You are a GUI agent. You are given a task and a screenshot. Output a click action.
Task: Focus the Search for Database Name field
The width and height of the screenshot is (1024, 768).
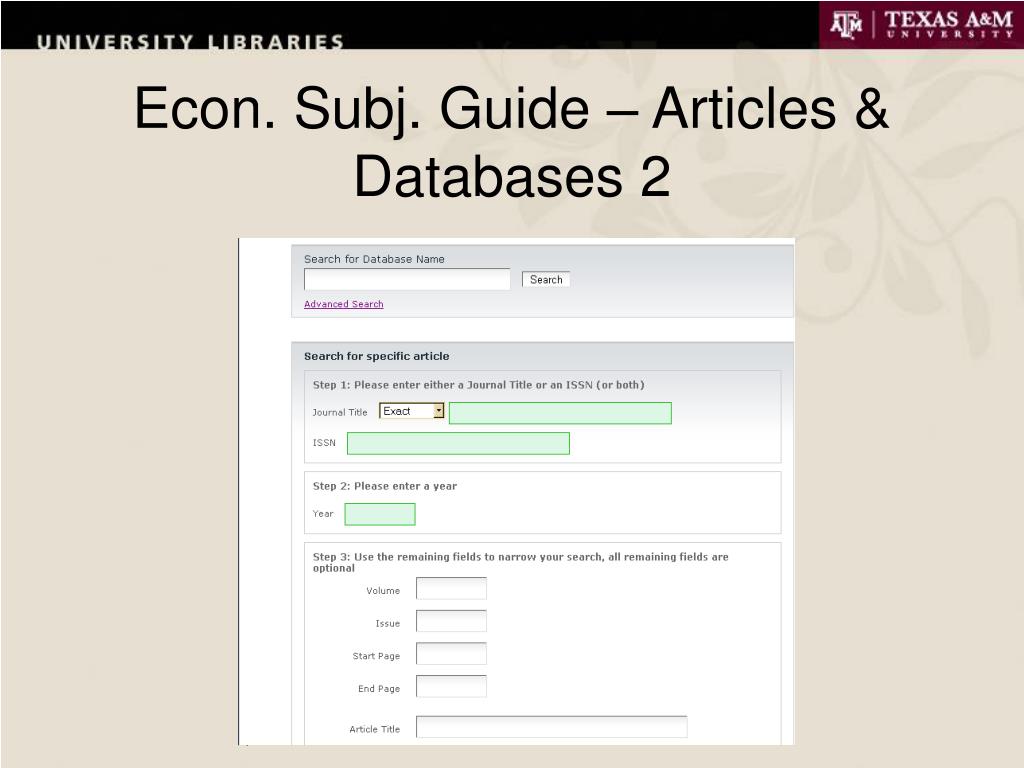click(x=407, y=279)
